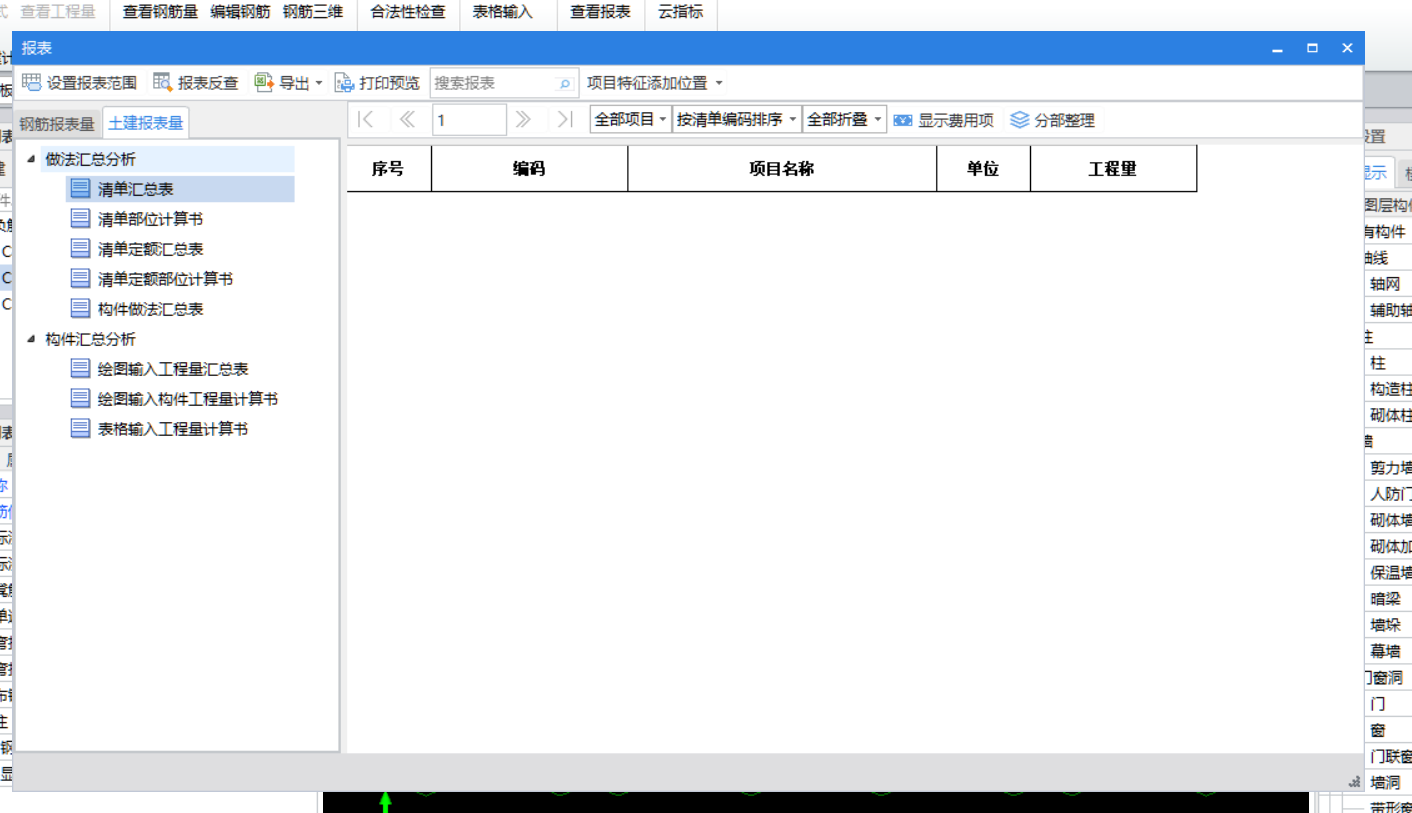Open 按清单编码排序 dropdown
This screenshot has height=813, width=1412.
(738, 120)
